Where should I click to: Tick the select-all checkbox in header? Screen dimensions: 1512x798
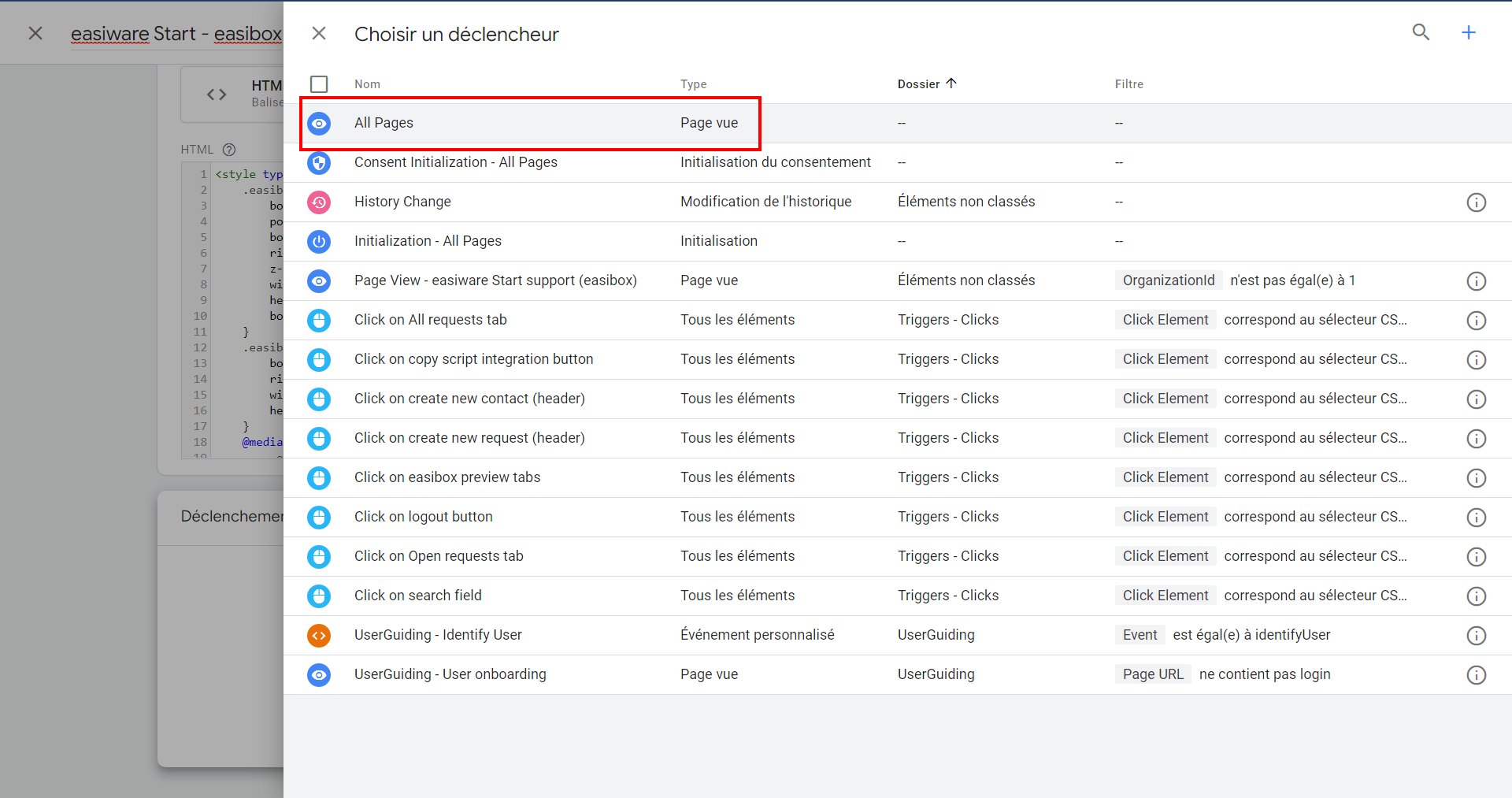point(319,84)
